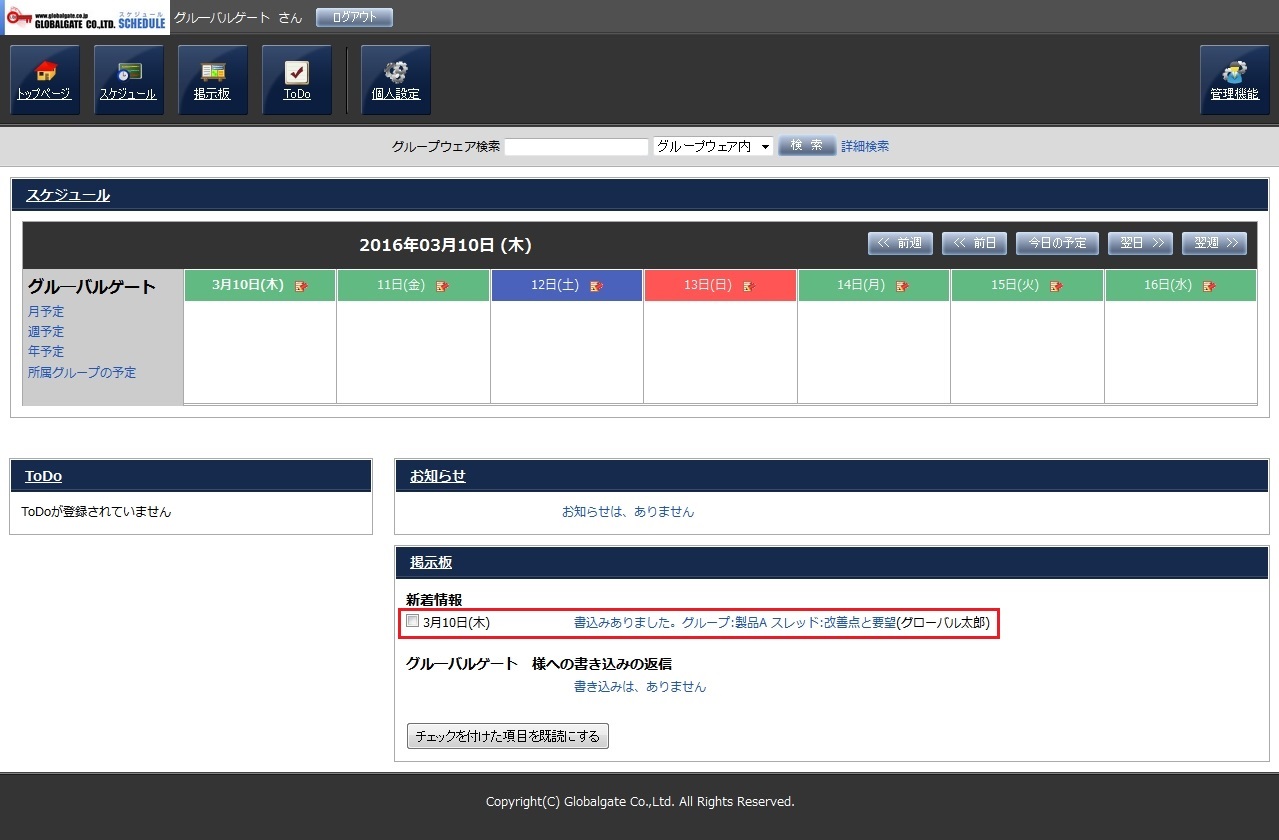Open the Admin Functions (管理機能) icon

(x=1234, y=80)
